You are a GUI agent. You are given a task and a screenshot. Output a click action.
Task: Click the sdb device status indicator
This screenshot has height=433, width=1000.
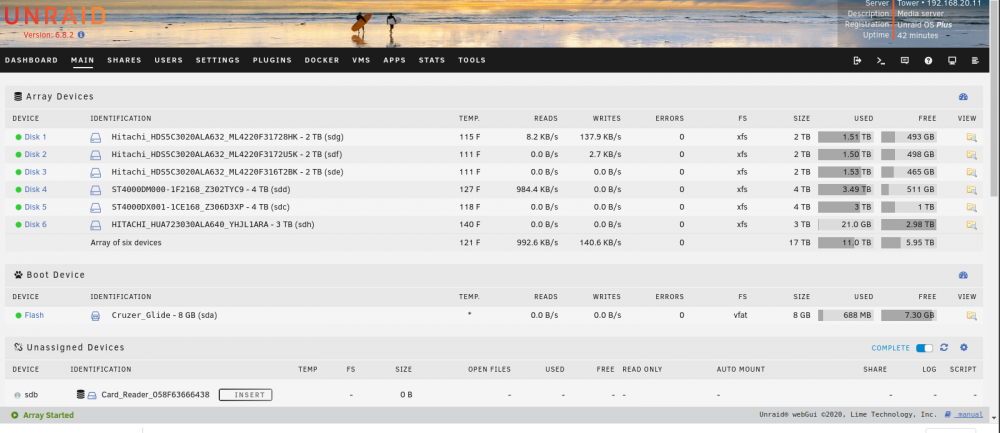[x=17, y=395]
